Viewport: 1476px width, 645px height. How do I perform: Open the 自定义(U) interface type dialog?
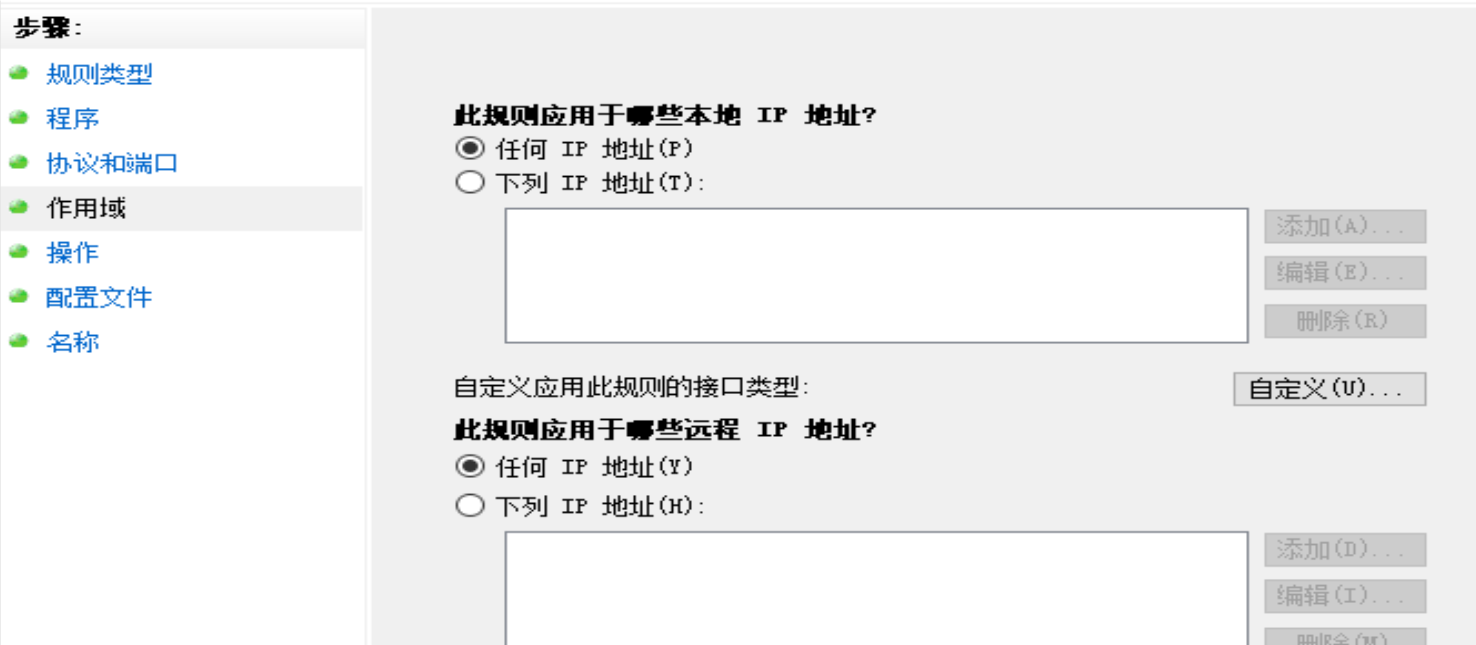1335,389
